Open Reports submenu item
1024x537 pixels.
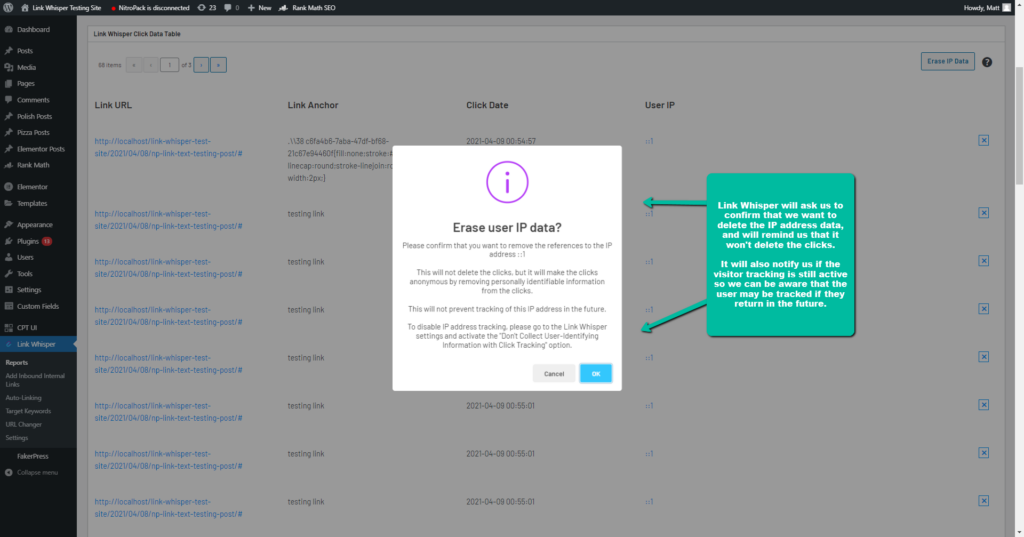(16, 363)
